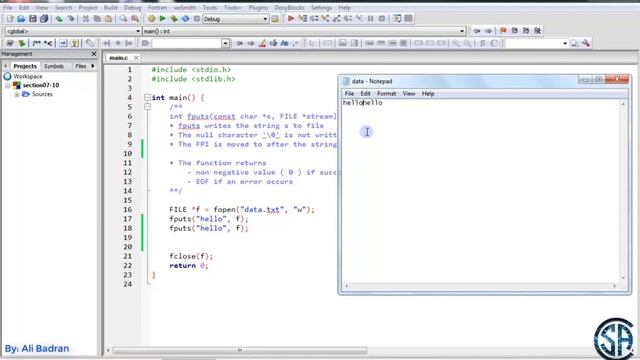Build the project with the gear icon

[x=151, y=19]
